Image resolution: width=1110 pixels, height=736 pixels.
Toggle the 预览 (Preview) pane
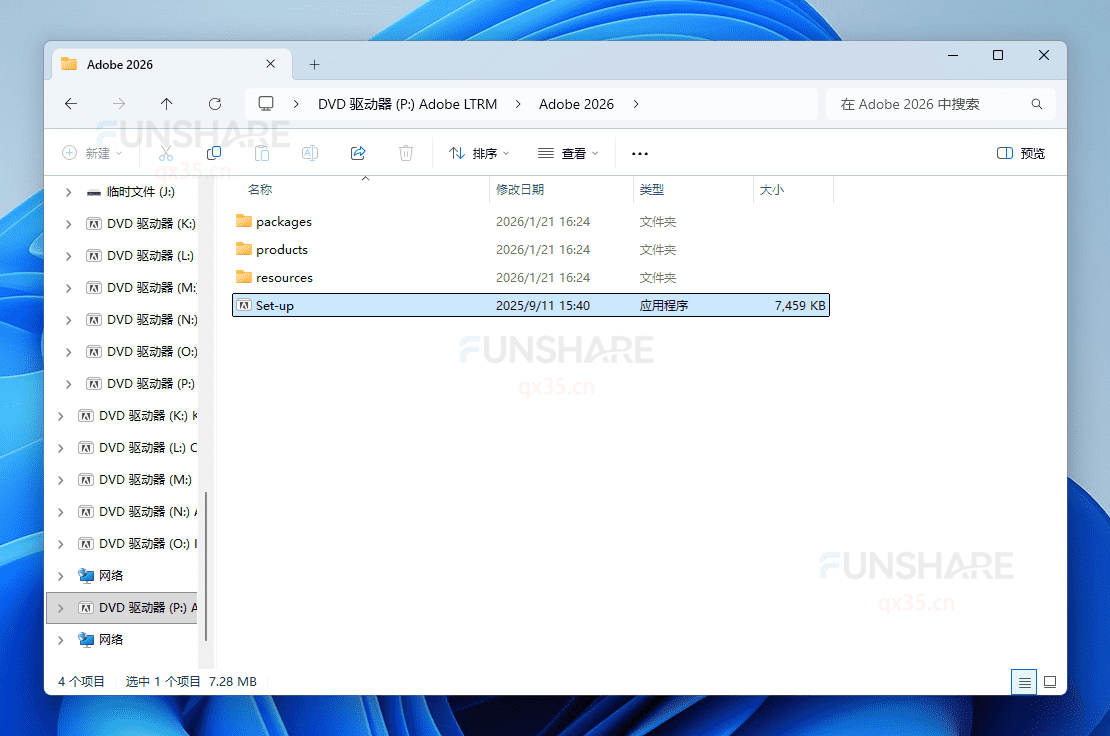tap(1020, 152)
